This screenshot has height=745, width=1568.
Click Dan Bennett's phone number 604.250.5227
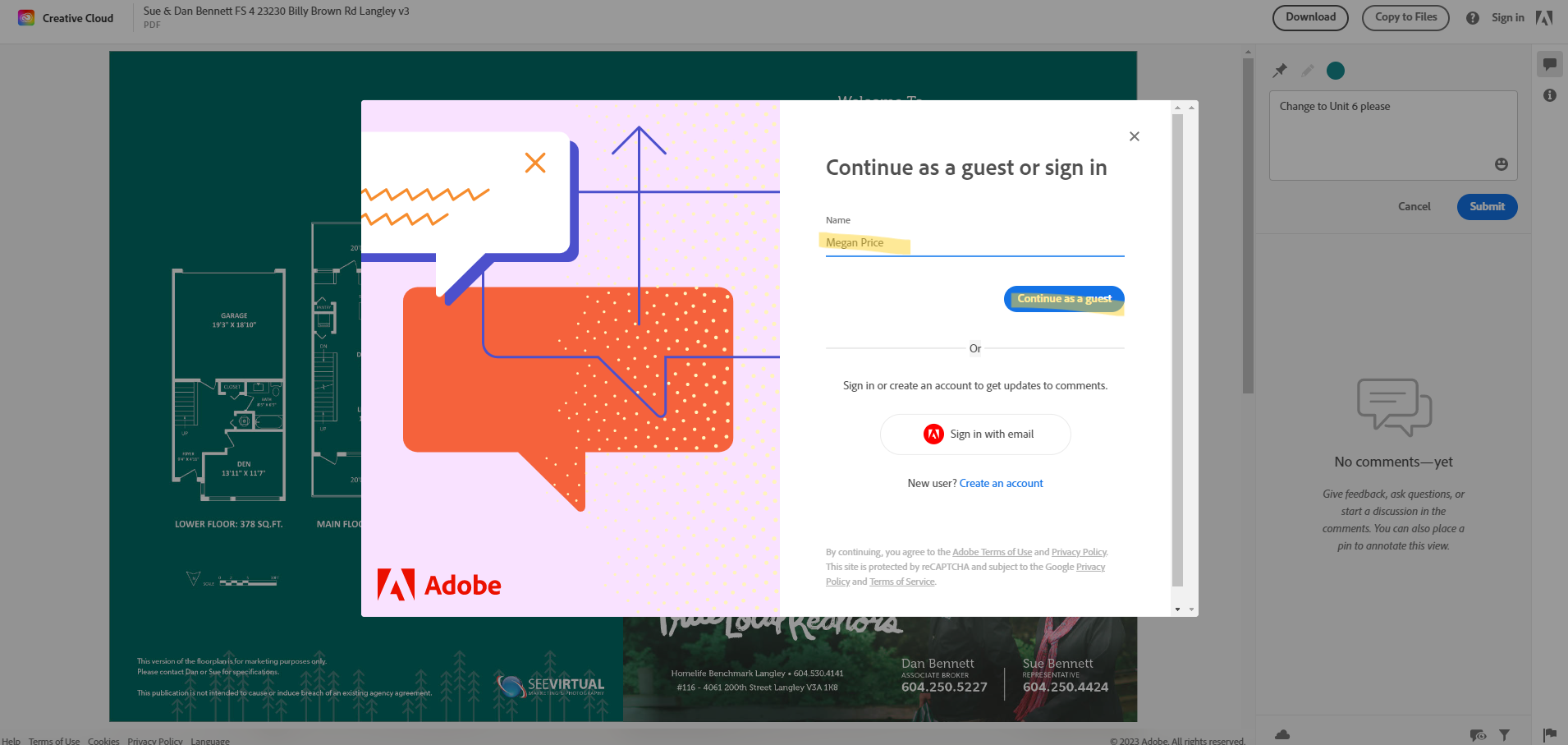944,688
